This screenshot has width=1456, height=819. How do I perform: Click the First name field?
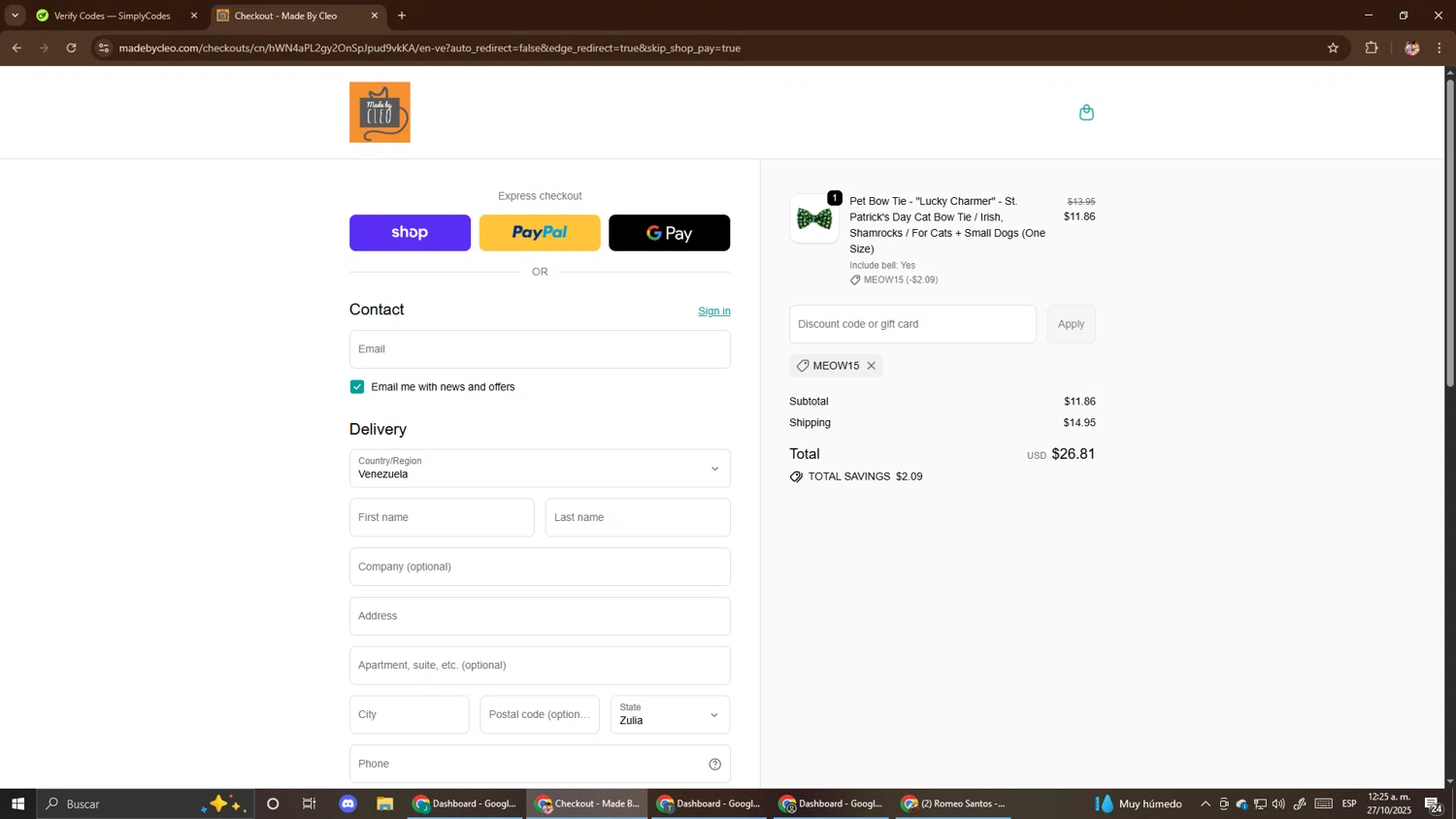(x=442, y=518)
